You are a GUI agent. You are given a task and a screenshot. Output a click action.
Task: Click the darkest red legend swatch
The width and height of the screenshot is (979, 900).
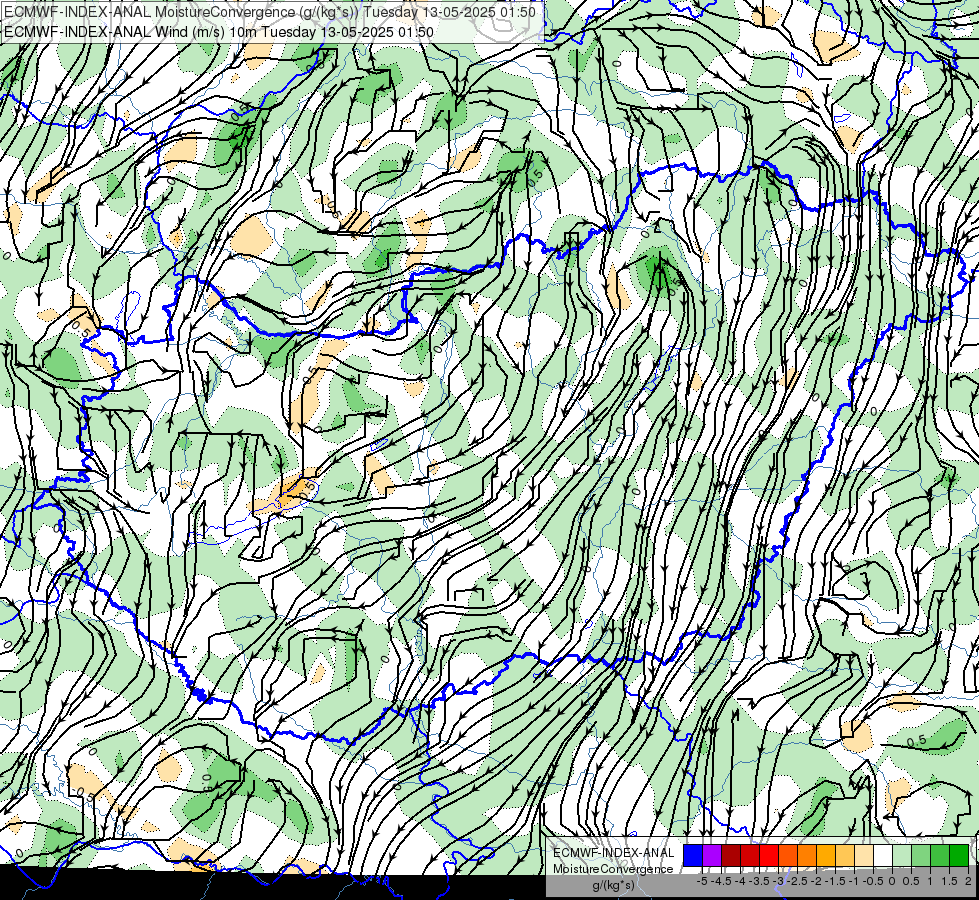tap(731, 855)
